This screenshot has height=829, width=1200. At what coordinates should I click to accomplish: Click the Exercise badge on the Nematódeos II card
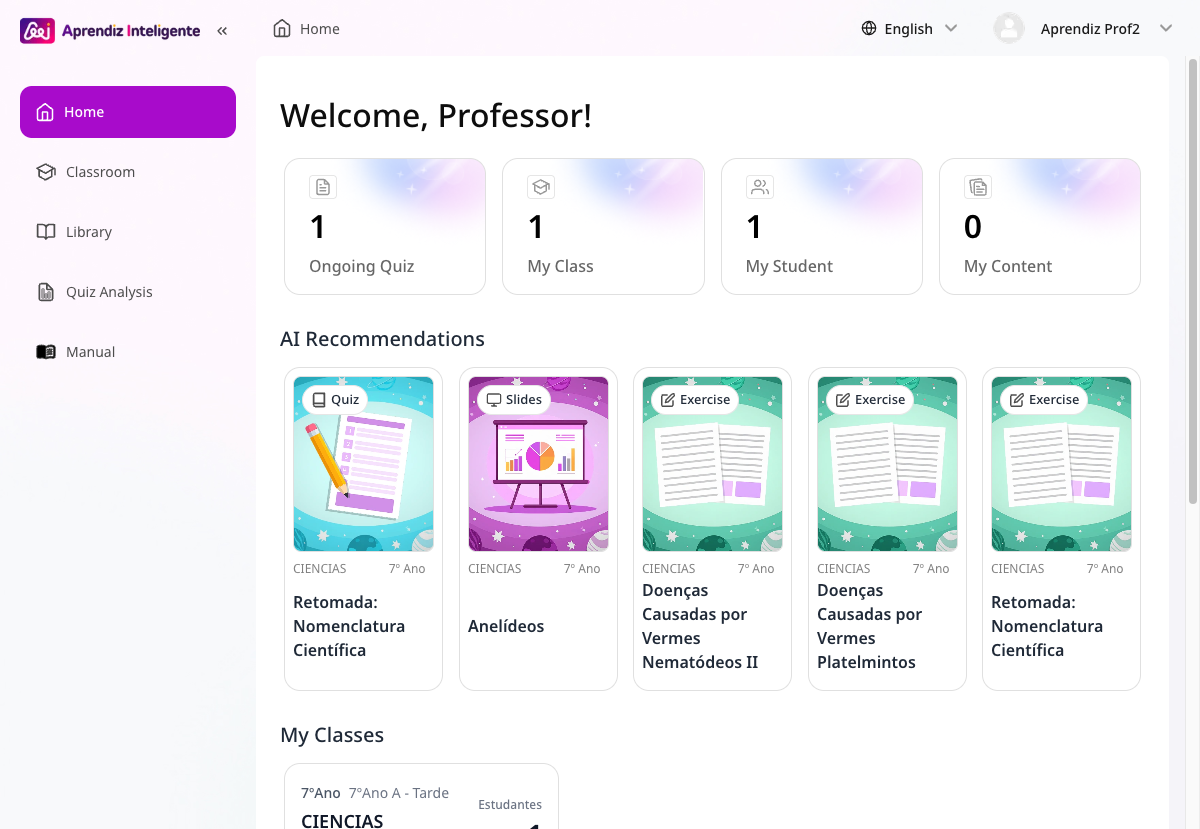click(x=695, y=399)
